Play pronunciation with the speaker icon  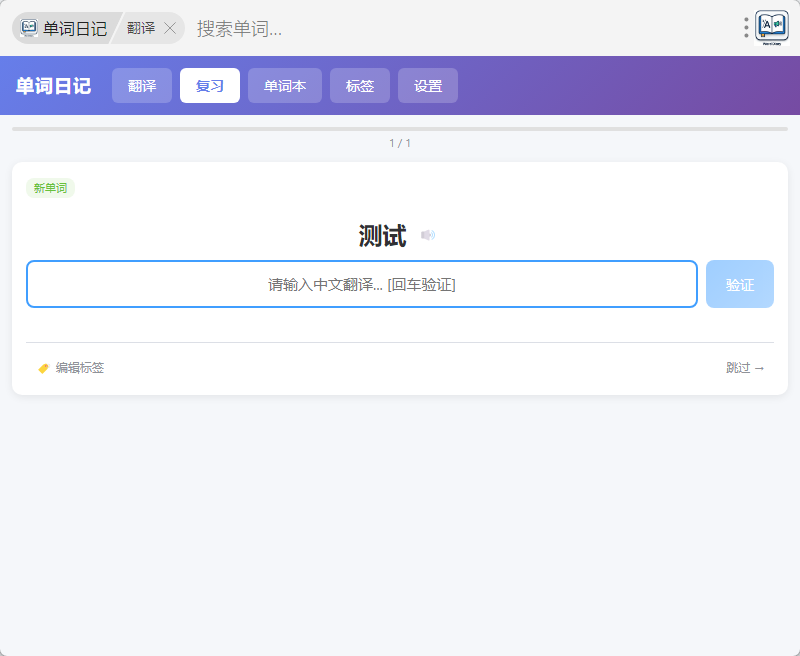(428, 236)
